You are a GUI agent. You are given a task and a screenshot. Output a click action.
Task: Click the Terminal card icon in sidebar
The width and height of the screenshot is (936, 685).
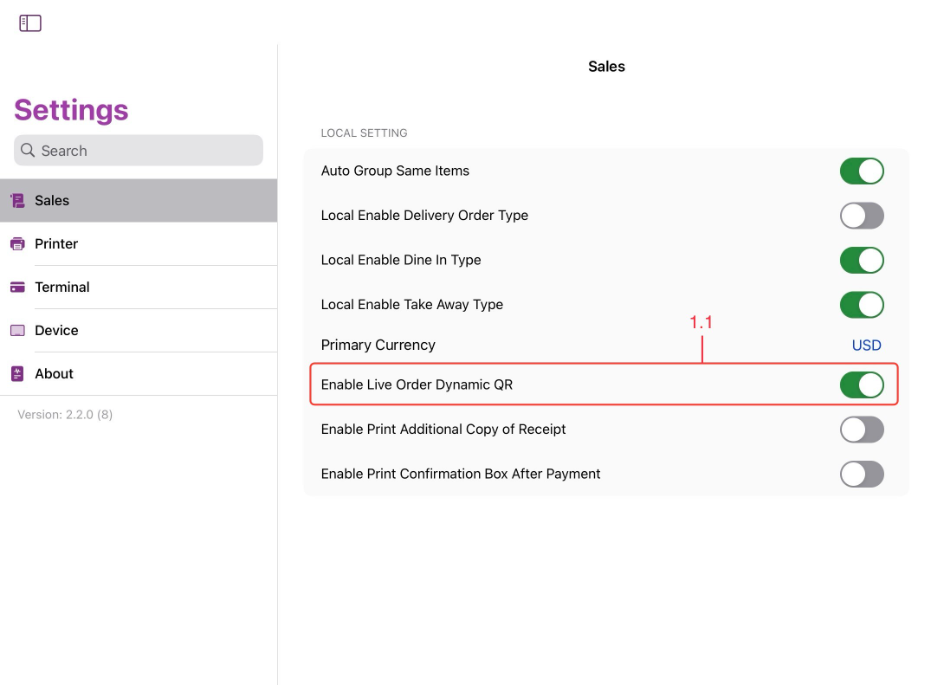point(17,287)
